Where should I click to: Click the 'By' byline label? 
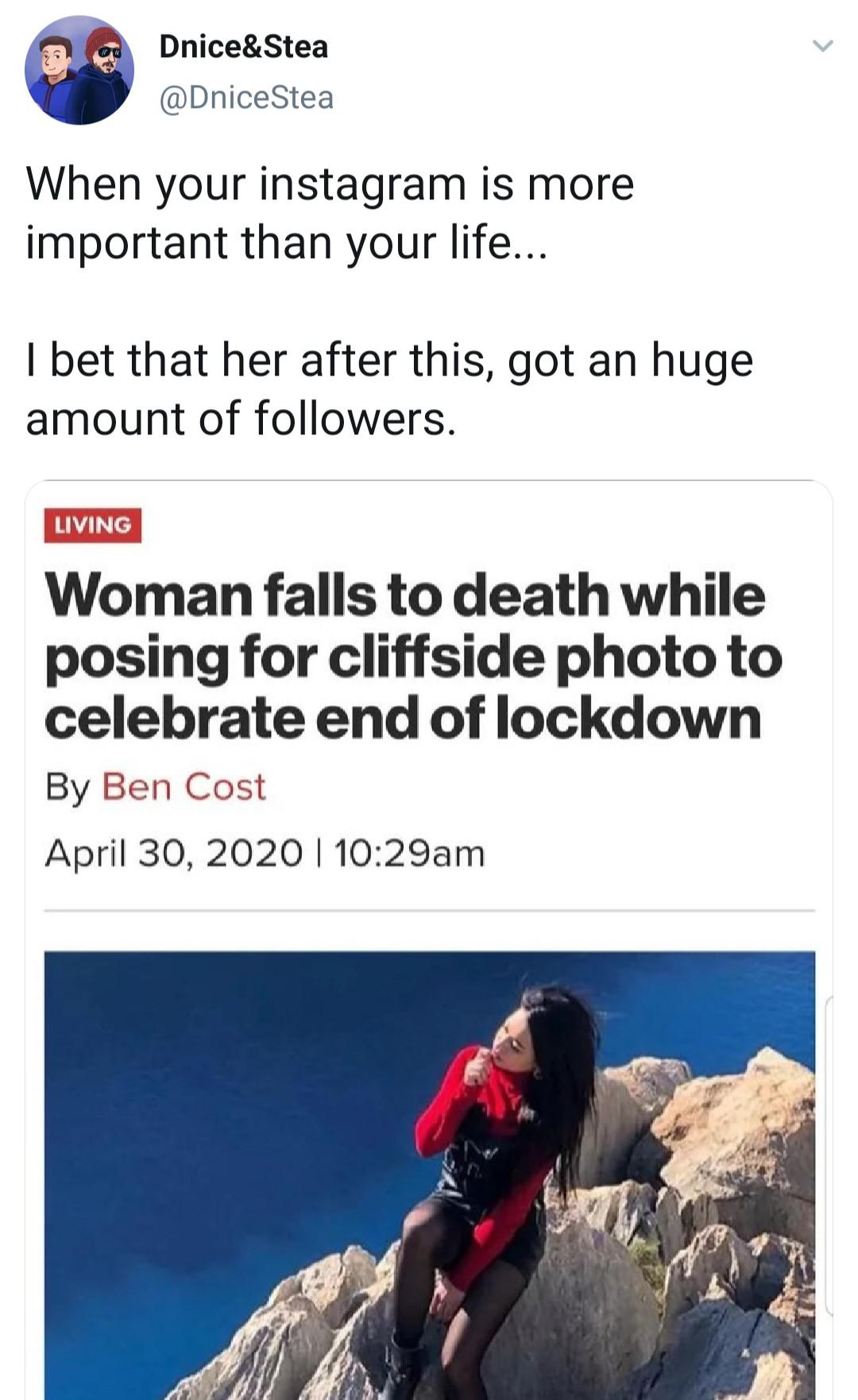(68, 789)
